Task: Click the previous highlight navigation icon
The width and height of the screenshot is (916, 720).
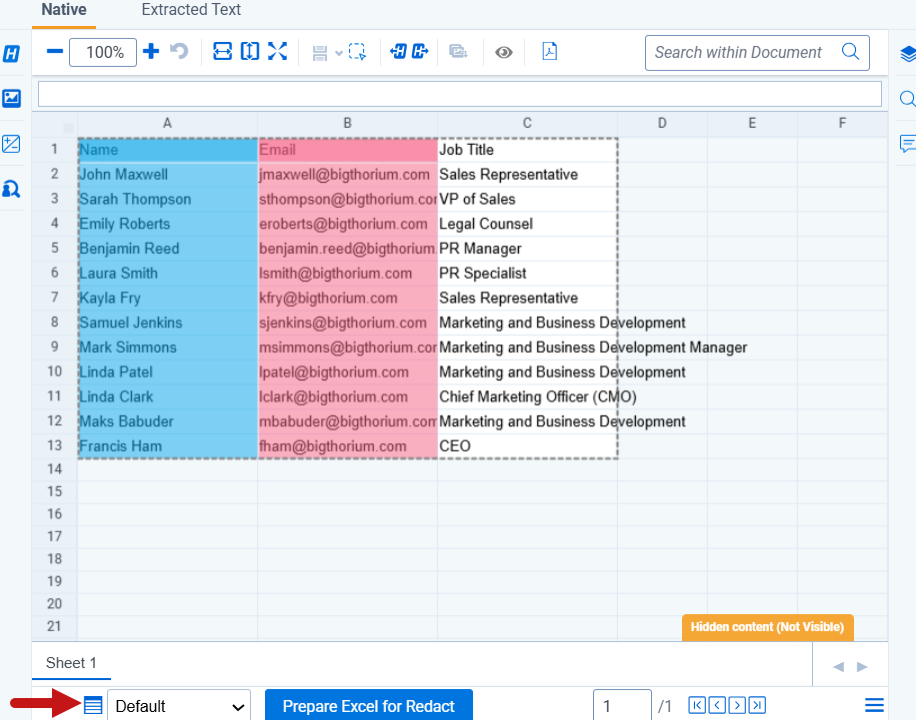Action: point(398,52)
